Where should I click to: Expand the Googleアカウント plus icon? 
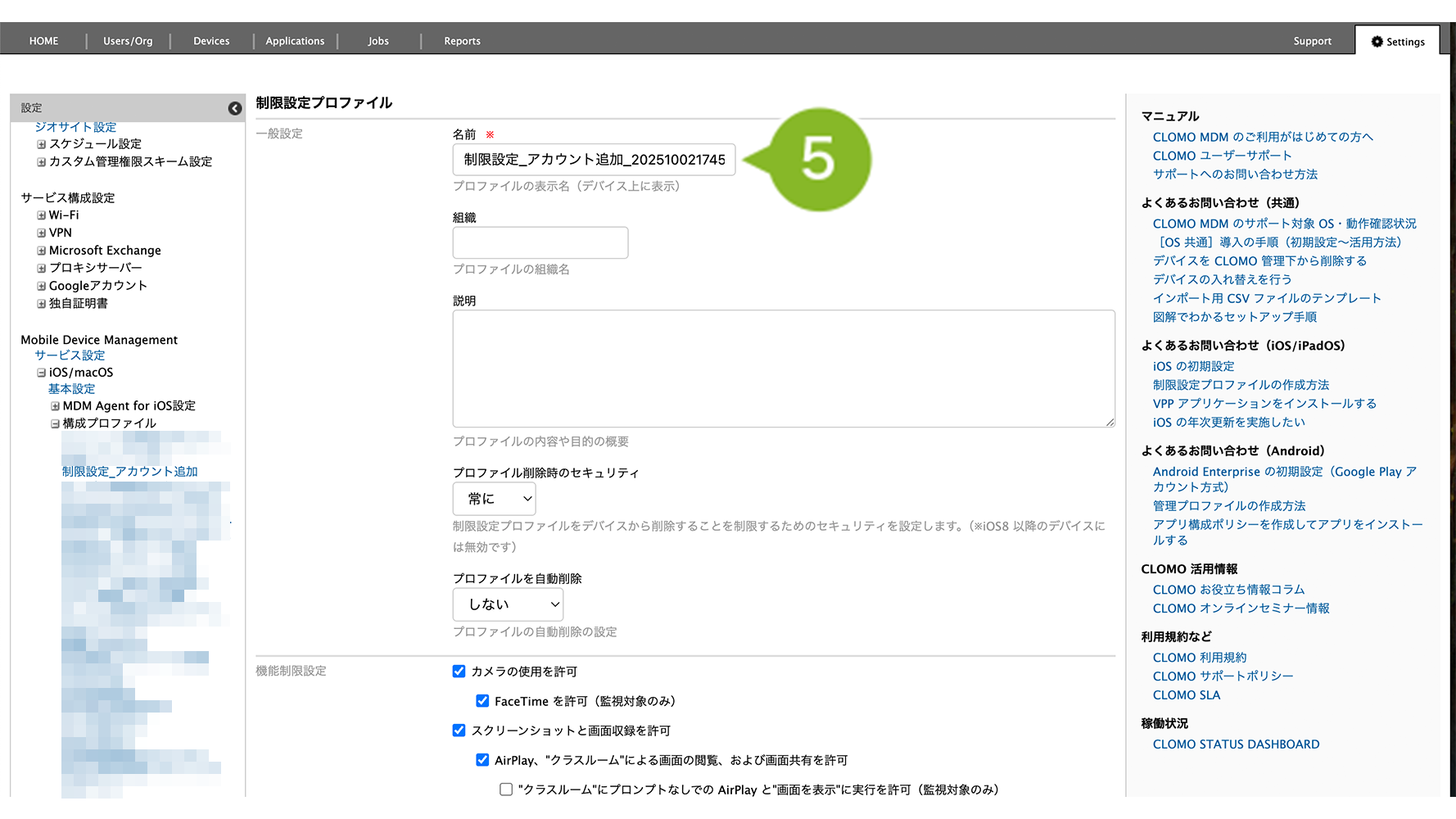click(41, 286)
